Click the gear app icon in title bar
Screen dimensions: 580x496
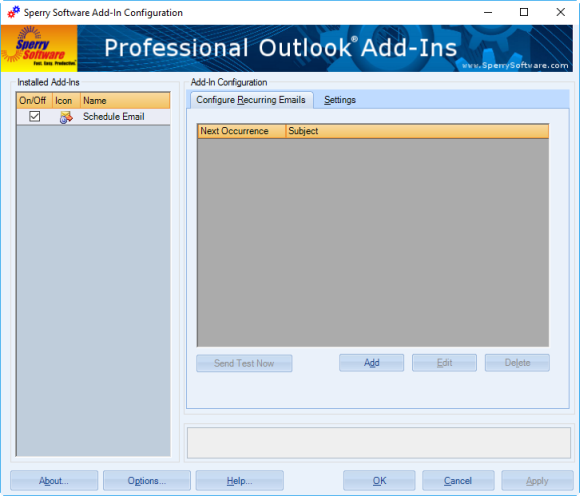click(13, 12)
